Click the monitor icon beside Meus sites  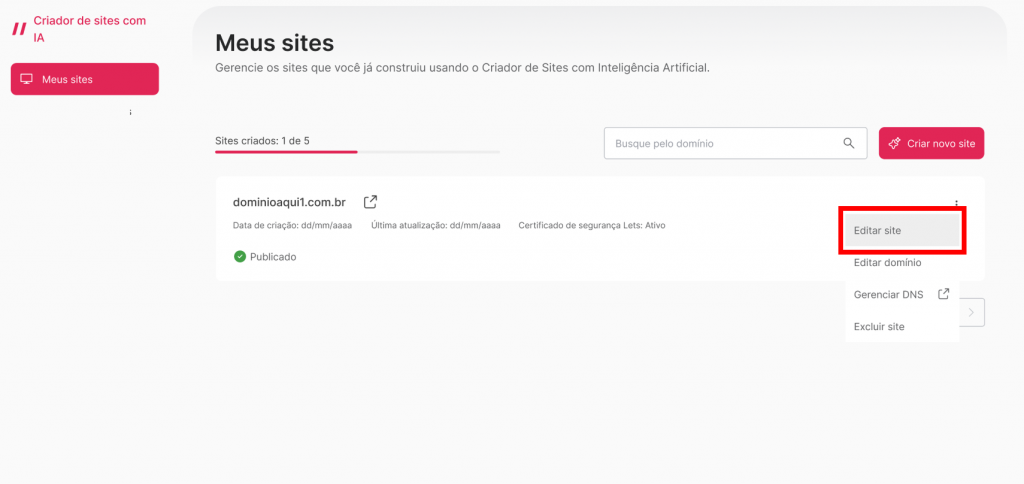point(27,79)
